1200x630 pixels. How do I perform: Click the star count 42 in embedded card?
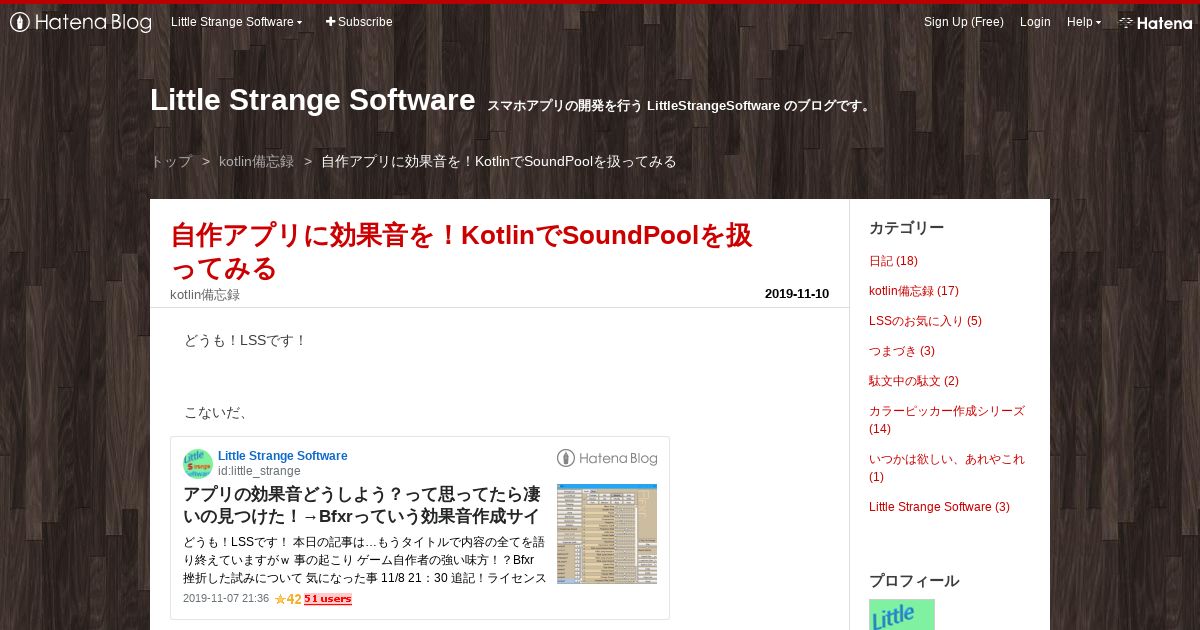[288, 599]
